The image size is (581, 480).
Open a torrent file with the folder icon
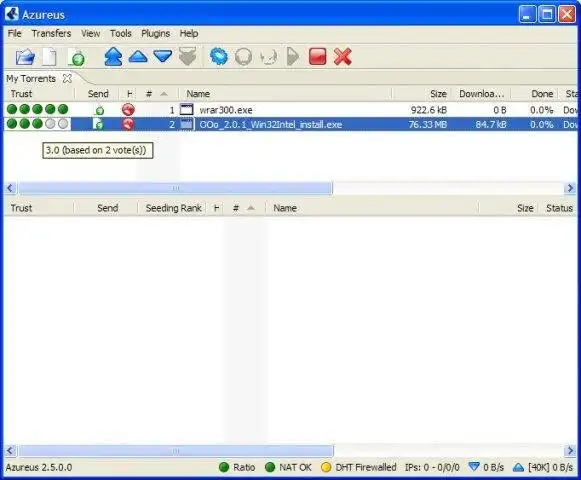[x=25, y=57]
